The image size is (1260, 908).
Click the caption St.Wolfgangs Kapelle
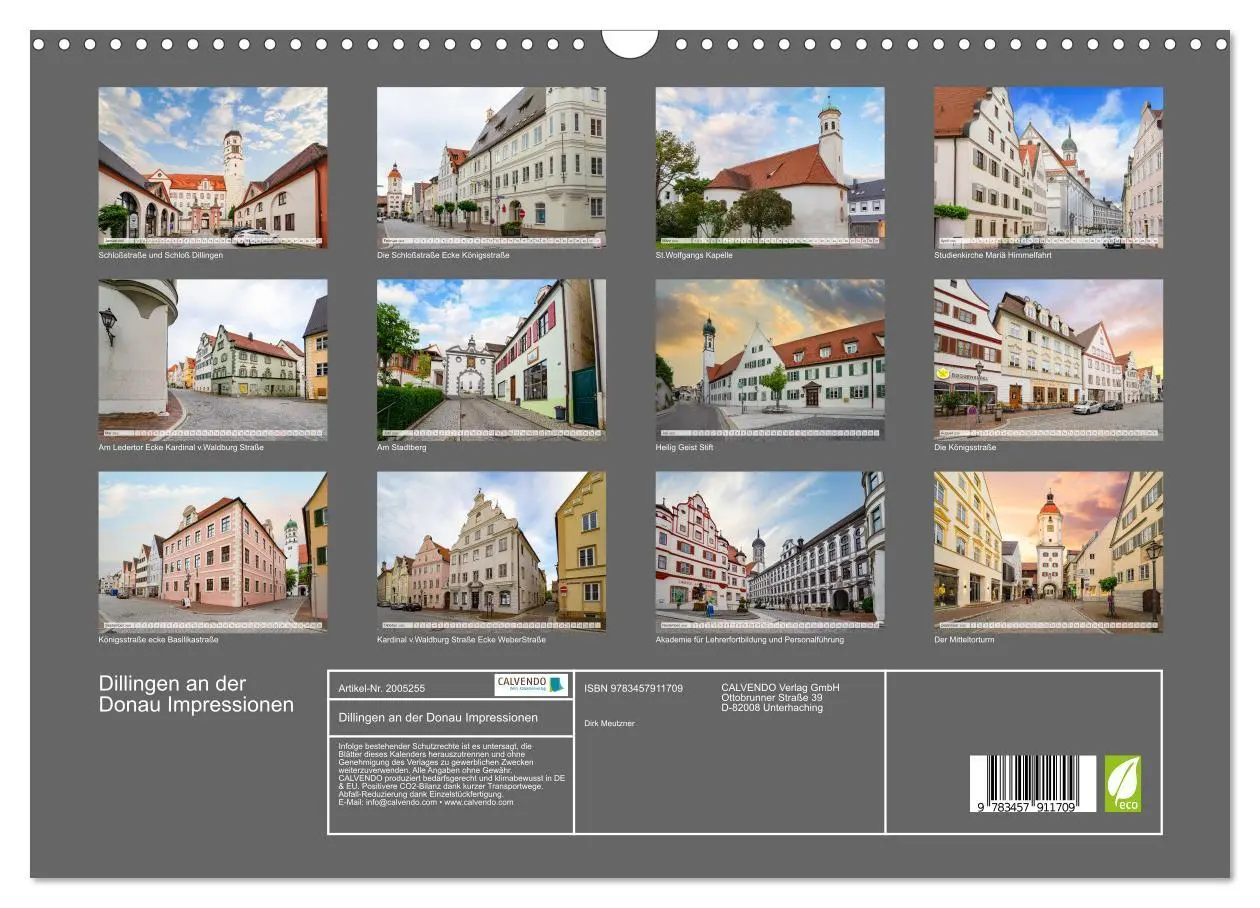(694, 255)
